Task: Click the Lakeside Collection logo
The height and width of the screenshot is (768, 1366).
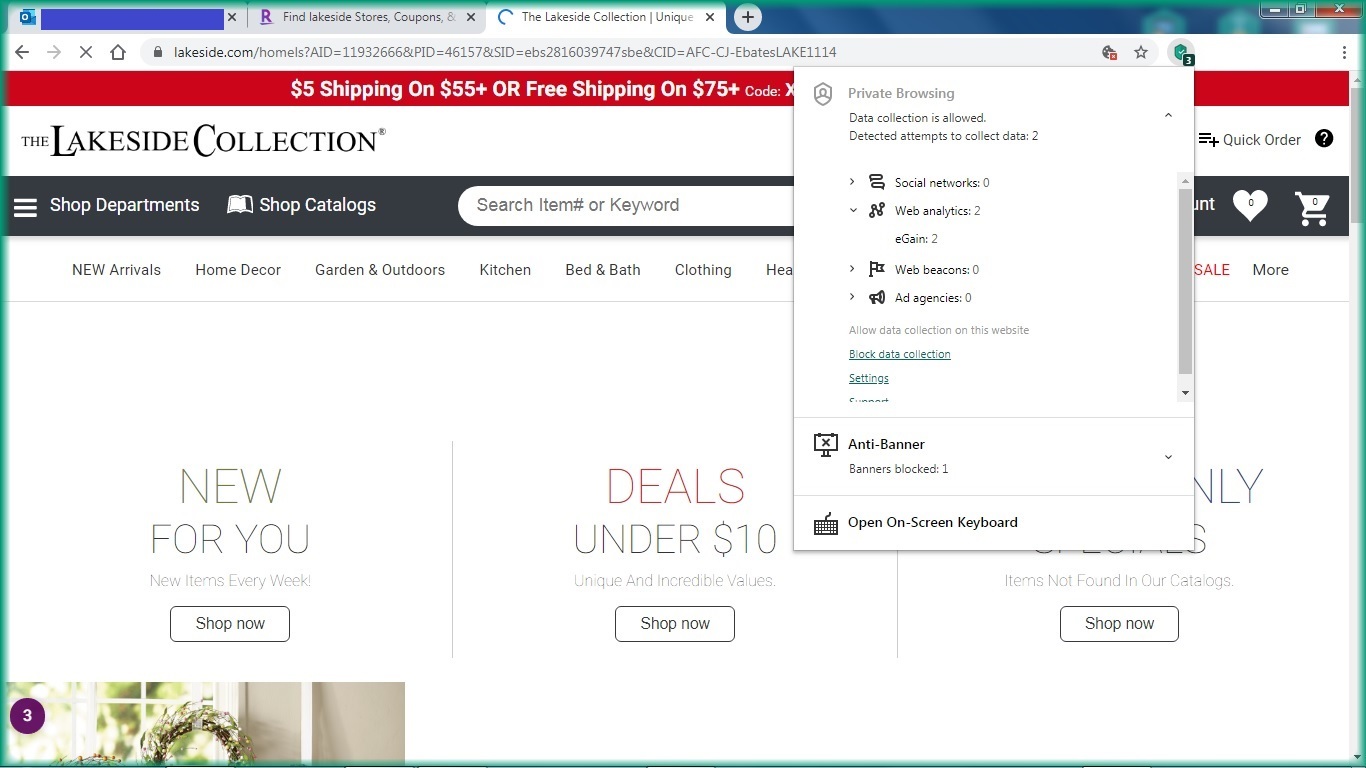Action: pos(203,140)
